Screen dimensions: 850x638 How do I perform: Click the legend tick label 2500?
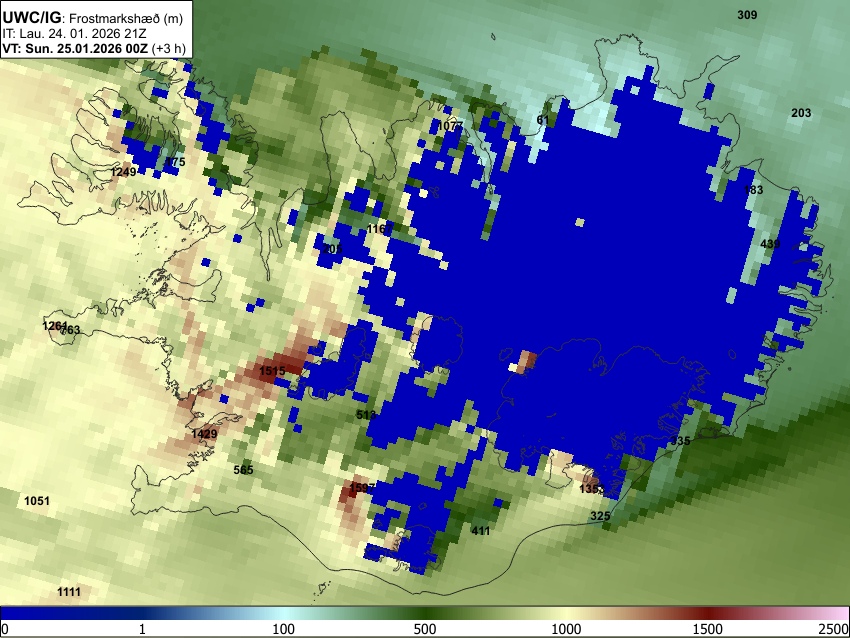[834, 629]
